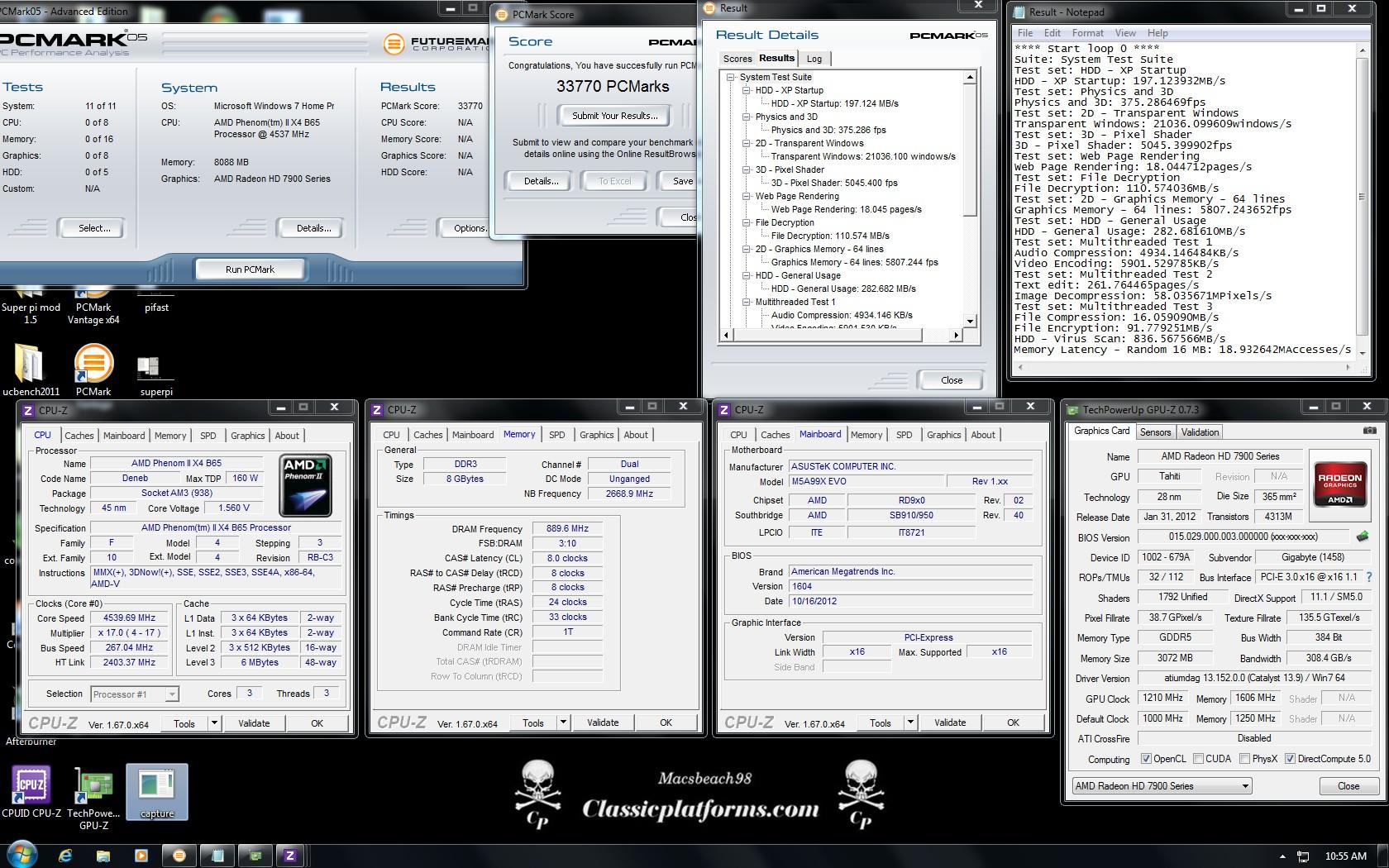Open the AMD Radeon HD 7900 Series GPU dropdown
Viewport: 1389px width, 868px height.
click(1162, 786)
